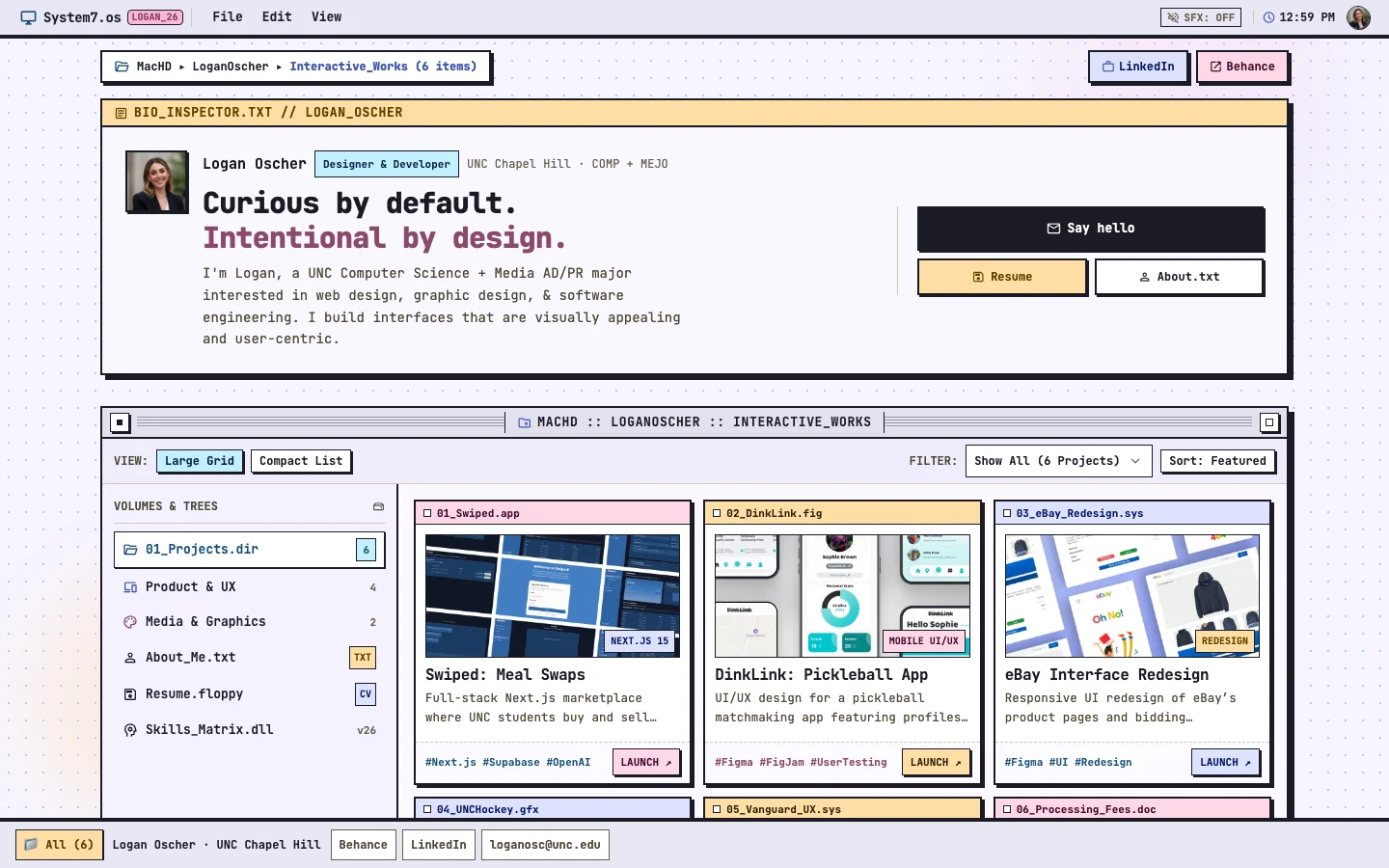1389x868 pixels.
Task: Open the Edit menu
Action: pos(277,17)
